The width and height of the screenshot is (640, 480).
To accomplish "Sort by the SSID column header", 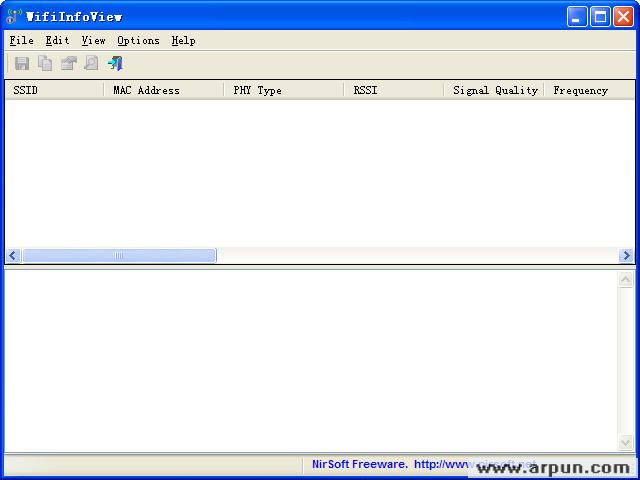I will point(55,90).
